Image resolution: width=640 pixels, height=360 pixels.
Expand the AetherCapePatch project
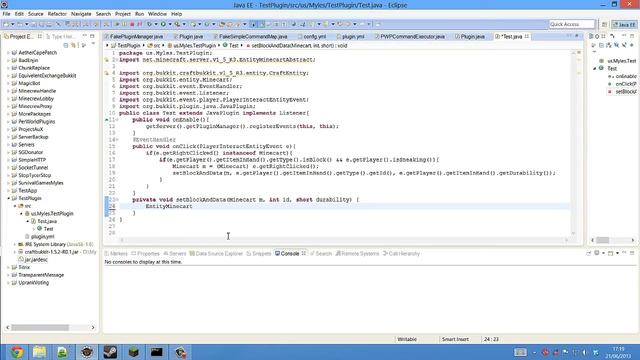pos(8,53)
